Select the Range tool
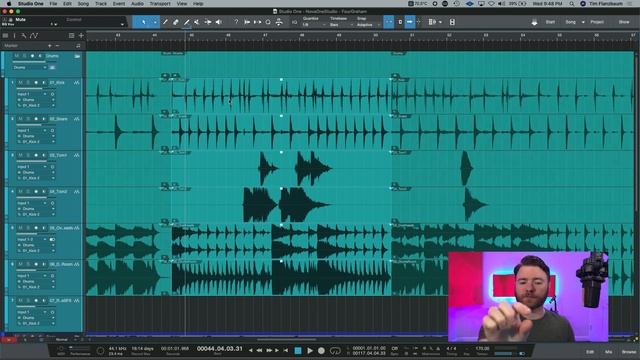The image size is (640, 360). pos(155,22)
